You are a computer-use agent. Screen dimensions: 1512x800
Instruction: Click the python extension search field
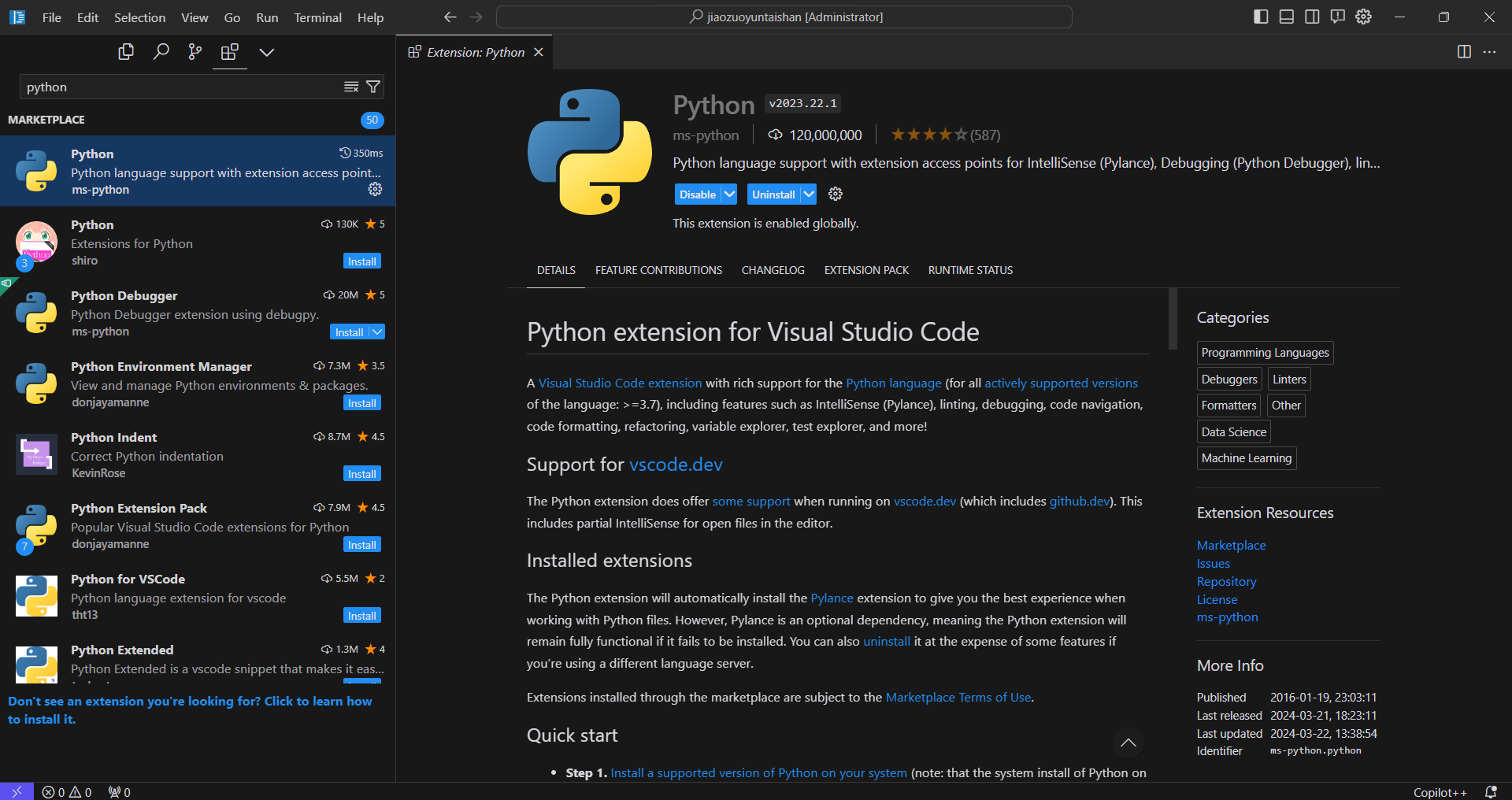(x=181, y=87)
